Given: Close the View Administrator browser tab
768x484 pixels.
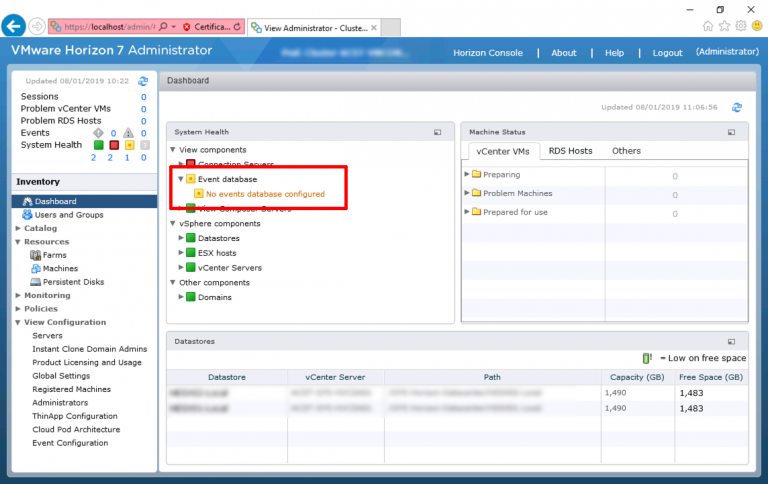Looking at the screenshot, I should [x=374, y=28].
